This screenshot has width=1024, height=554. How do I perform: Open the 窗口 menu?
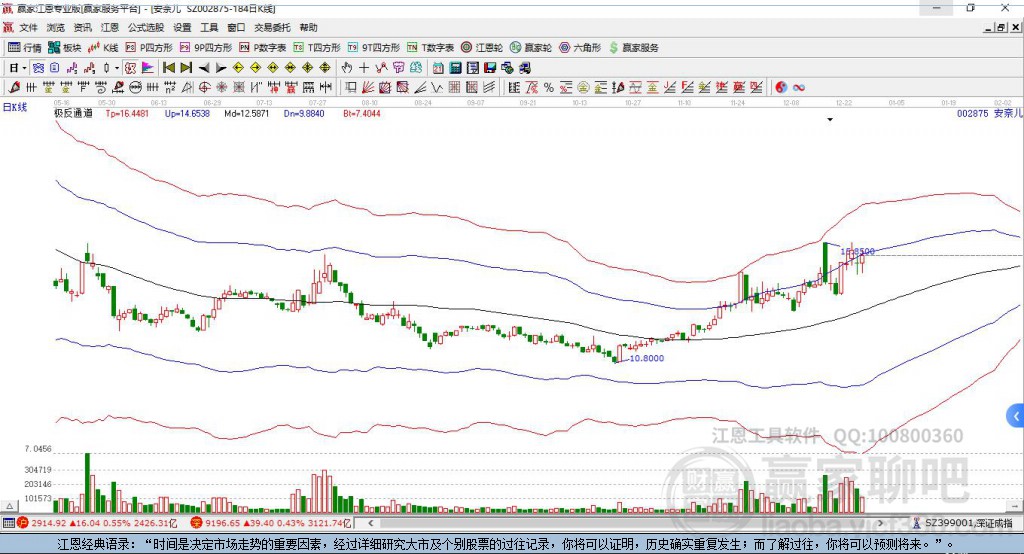coord(236,27)
